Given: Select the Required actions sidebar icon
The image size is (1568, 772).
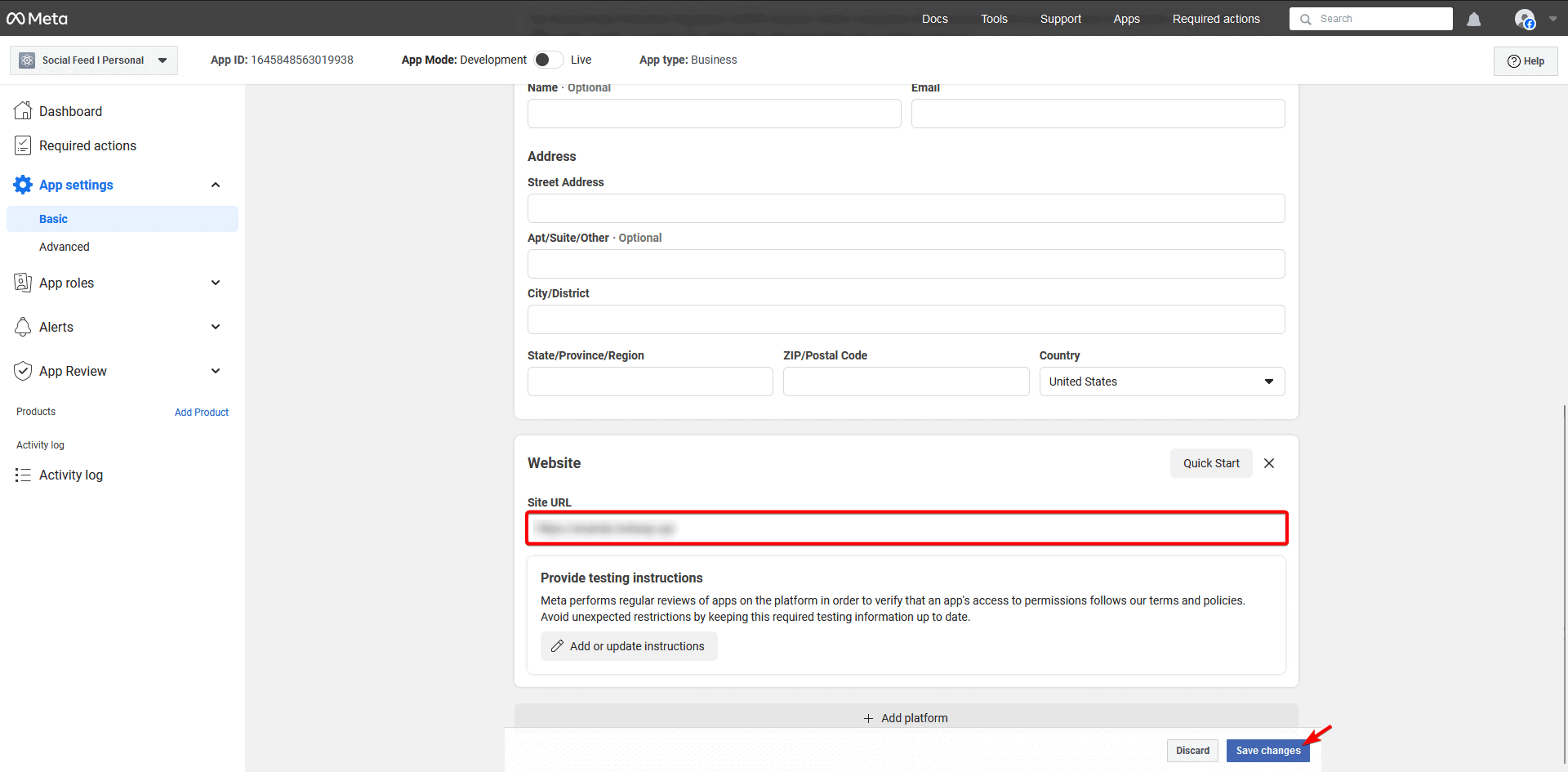Looking at the screenshot, I should (23, 145).
